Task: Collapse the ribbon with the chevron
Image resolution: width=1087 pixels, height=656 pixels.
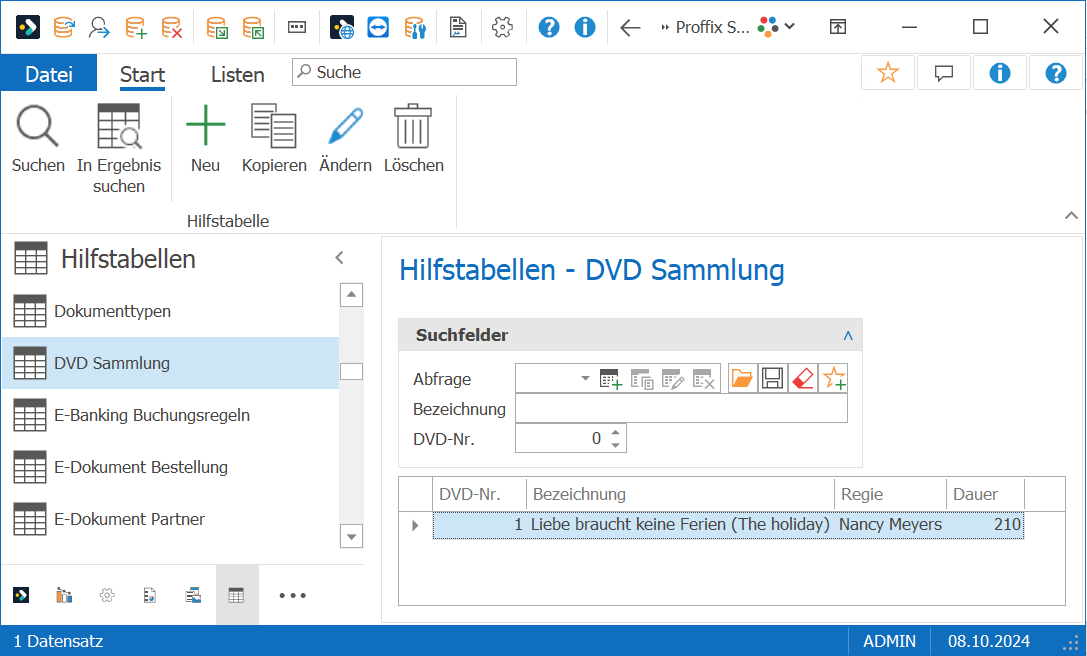Action: 1071,216
